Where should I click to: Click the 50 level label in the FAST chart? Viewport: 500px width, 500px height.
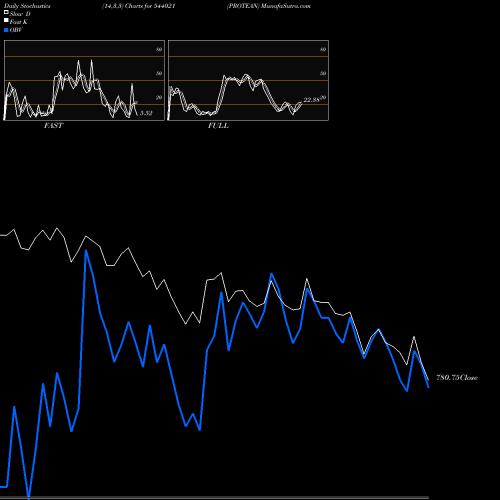click(x=159, y=73)
